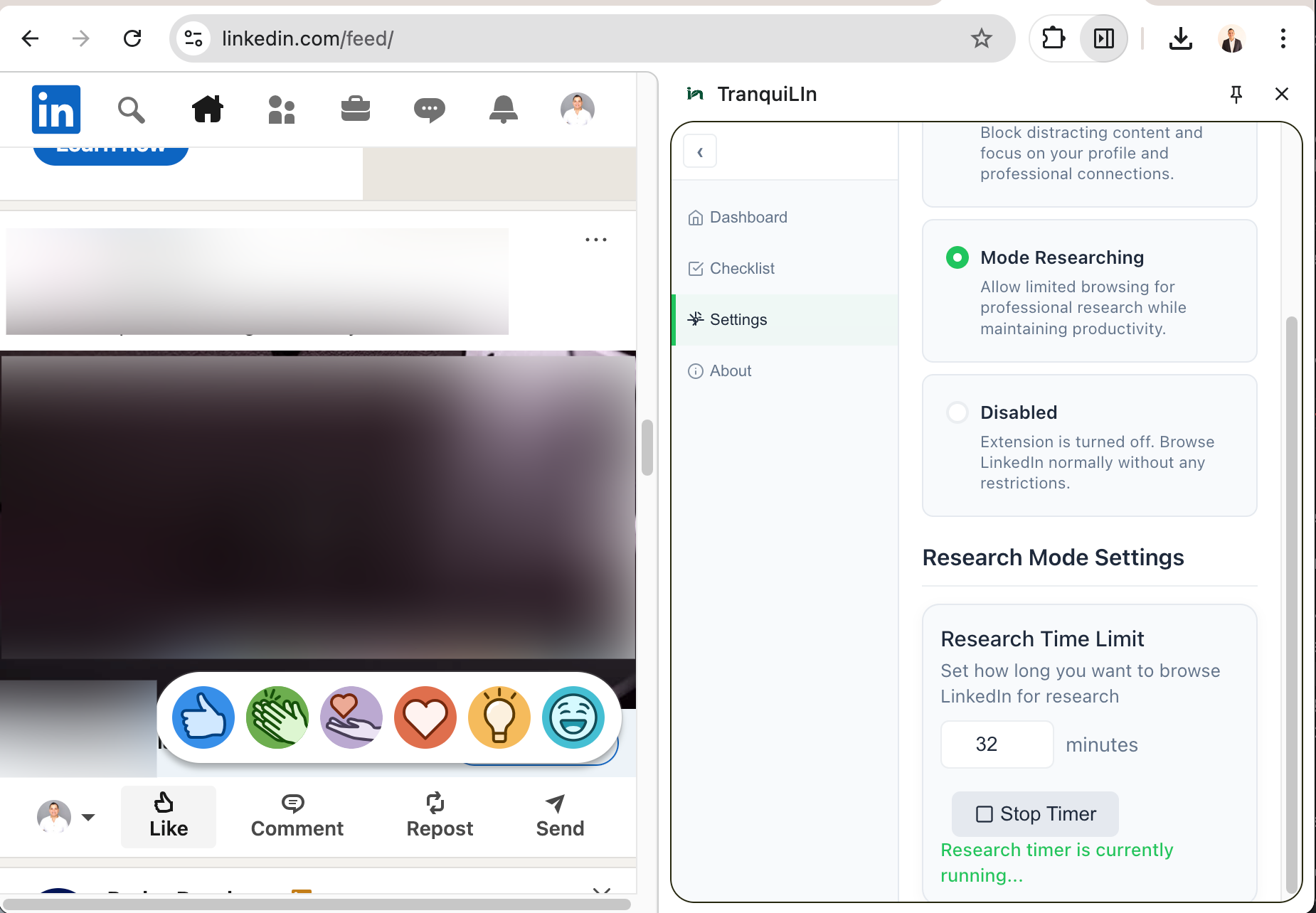Open the post options three-dot menu
This screenshot has width=1316, height=913.
596,240
